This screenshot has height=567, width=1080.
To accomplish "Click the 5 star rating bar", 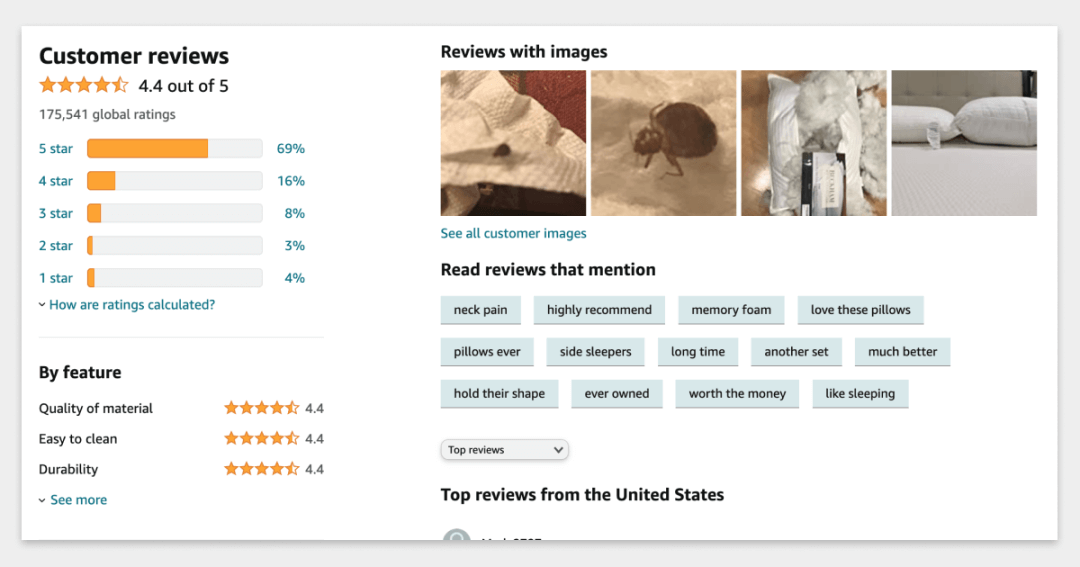I will click(175, 149).
